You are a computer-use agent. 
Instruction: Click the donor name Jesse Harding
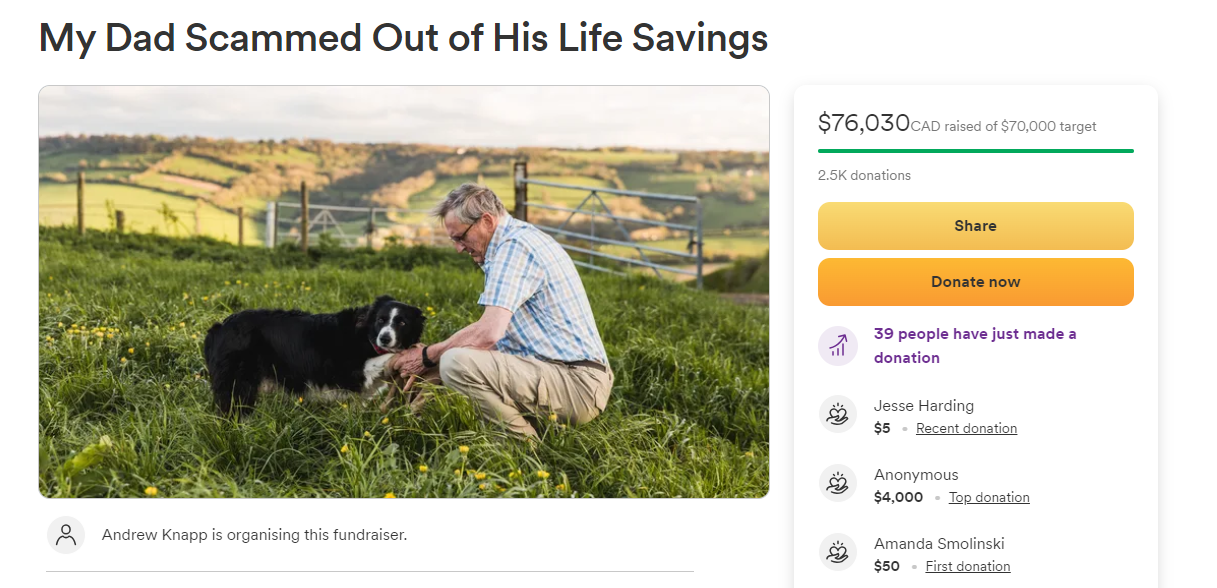click(x=923, y=405)
